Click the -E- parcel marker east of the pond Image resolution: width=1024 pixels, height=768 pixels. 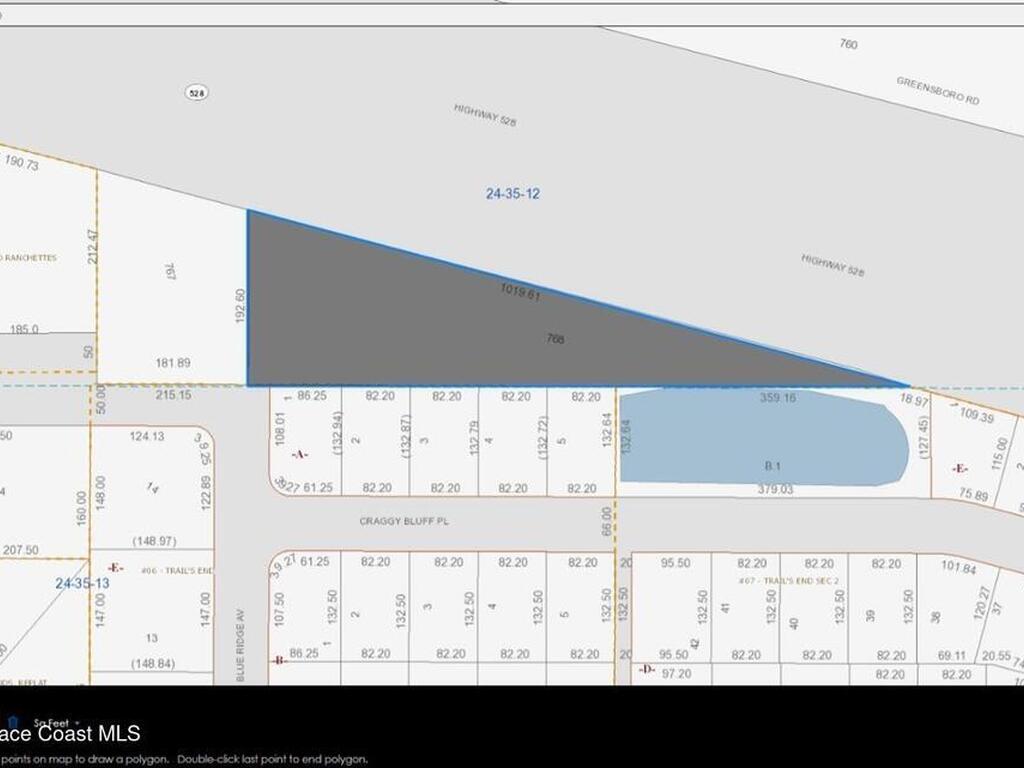(958, 466)
